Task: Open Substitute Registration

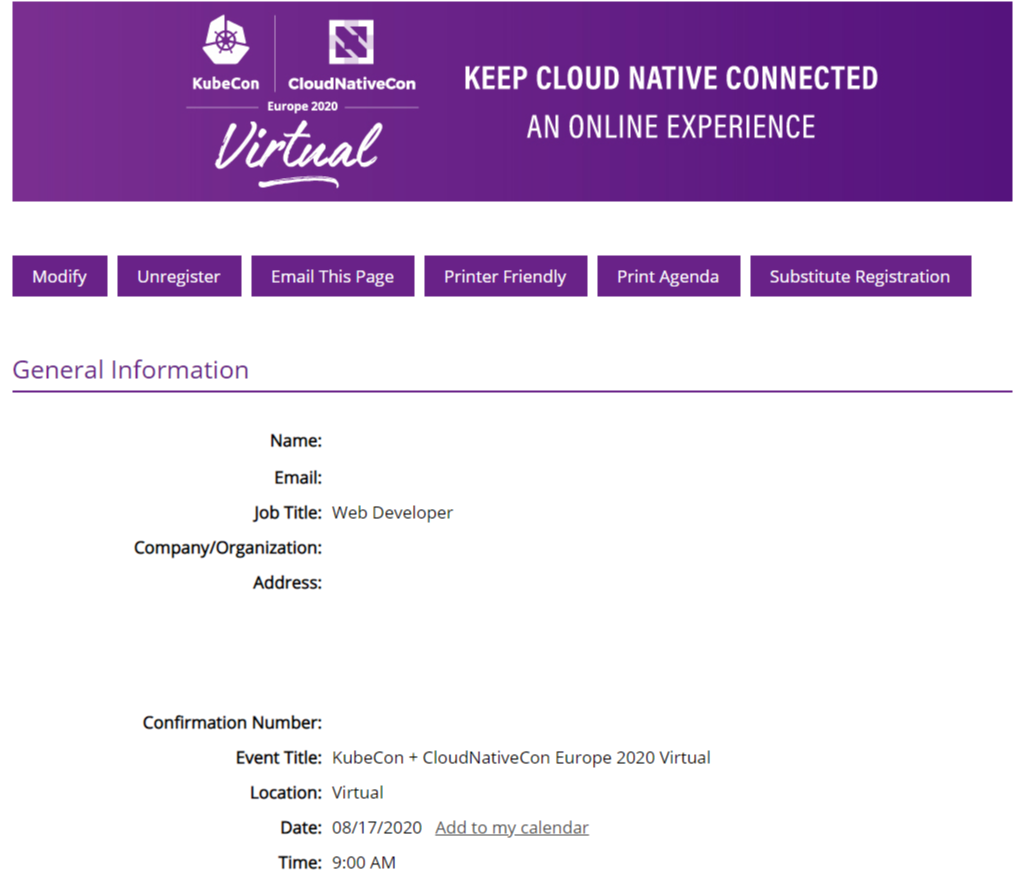Action: [860, 276]
